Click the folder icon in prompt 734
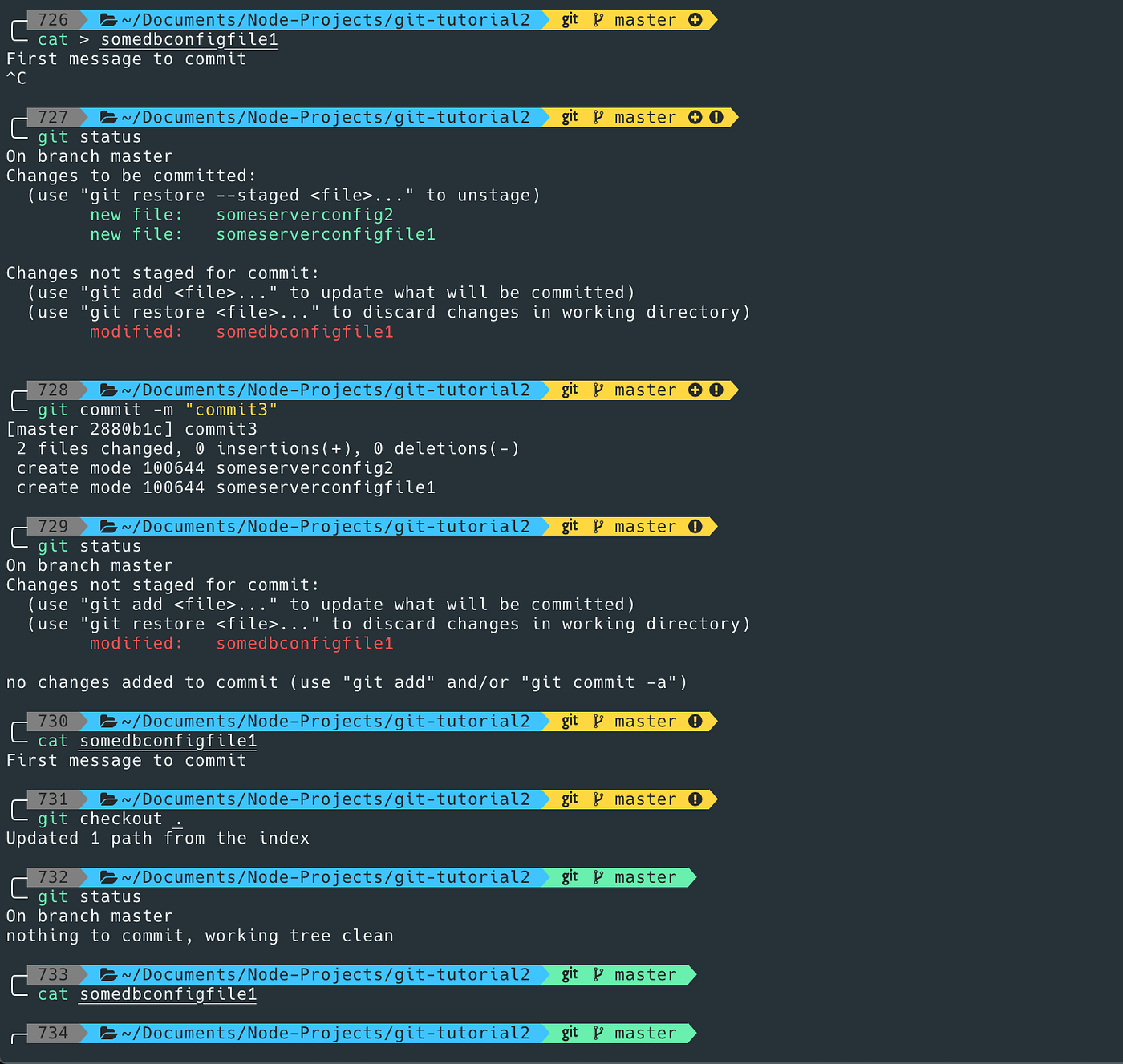The width and height of the screenshot is (1123, 1064). [109, 1034]
